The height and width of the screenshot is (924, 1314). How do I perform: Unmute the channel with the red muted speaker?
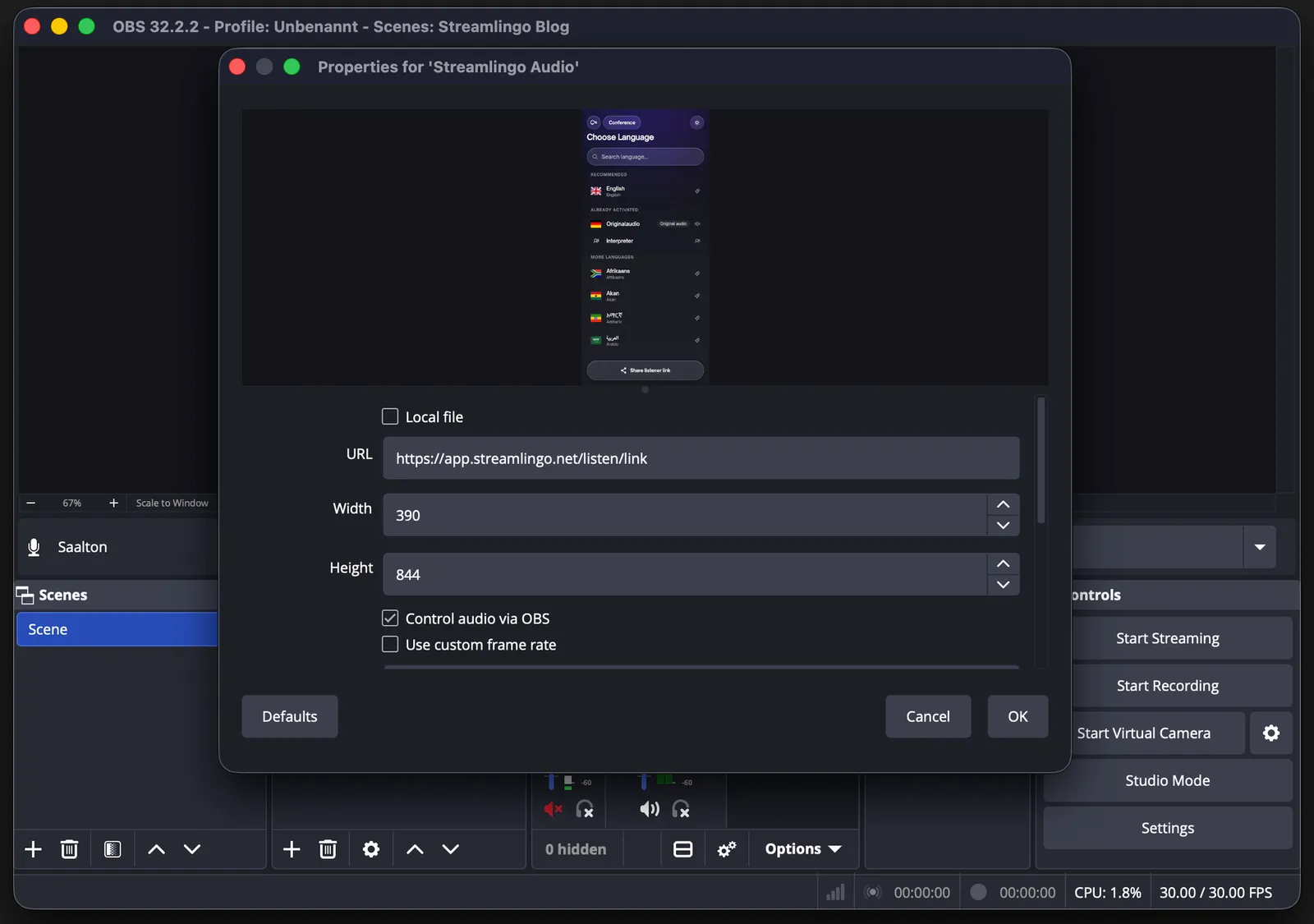click(554, 809)
